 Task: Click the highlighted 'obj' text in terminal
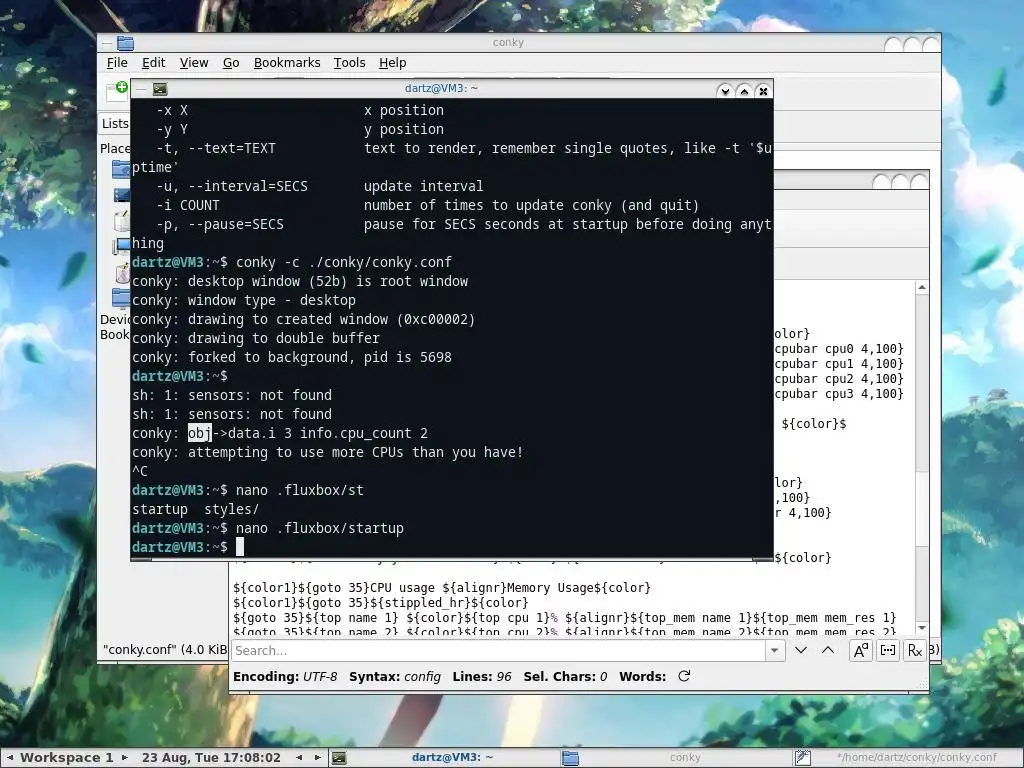pyautogui.click(x=200, y=433)
